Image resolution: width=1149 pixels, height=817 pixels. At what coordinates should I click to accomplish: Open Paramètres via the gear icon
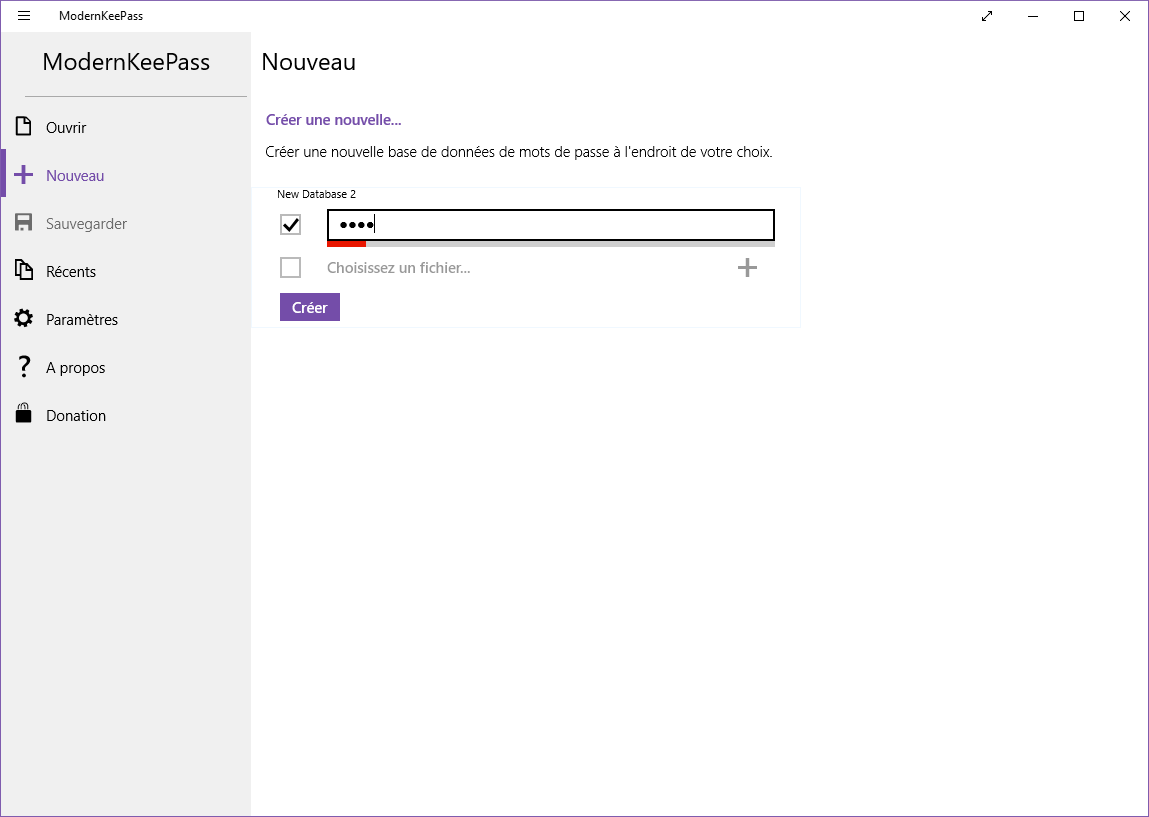(x=24, y=319)
